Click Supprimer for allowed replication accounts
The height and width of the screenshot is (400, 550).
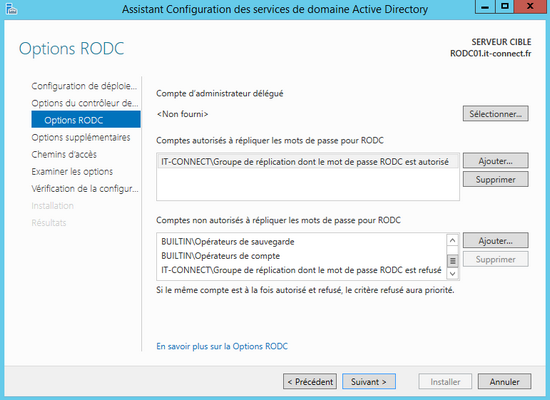click(495, 179)
